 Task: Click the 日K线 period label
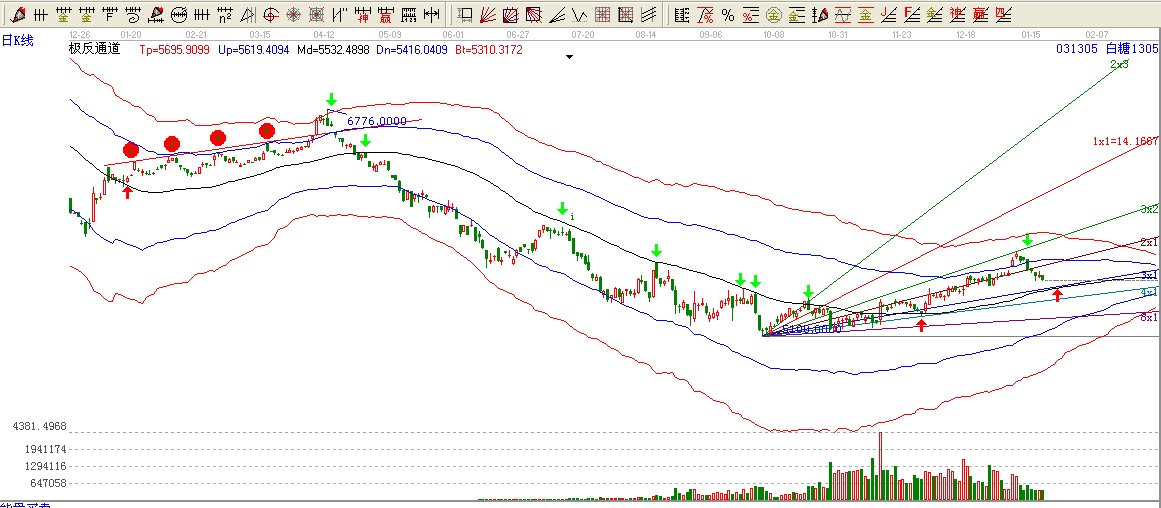pyautogui.click(x=18, y=39)
